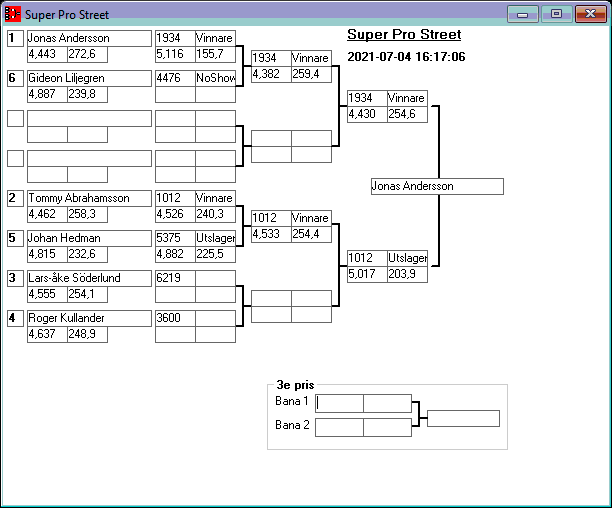Click the Lars-åke Söderlund name field
Screen dimensions: 612x508
(x=89, y=278)
